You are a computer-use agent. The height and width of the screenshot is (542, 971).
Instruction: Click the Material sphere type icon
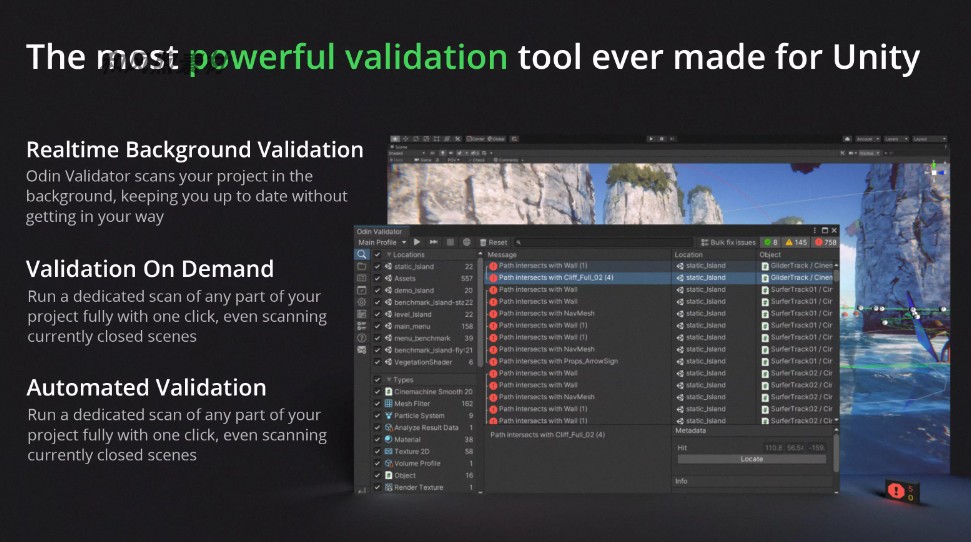[389, 440]
